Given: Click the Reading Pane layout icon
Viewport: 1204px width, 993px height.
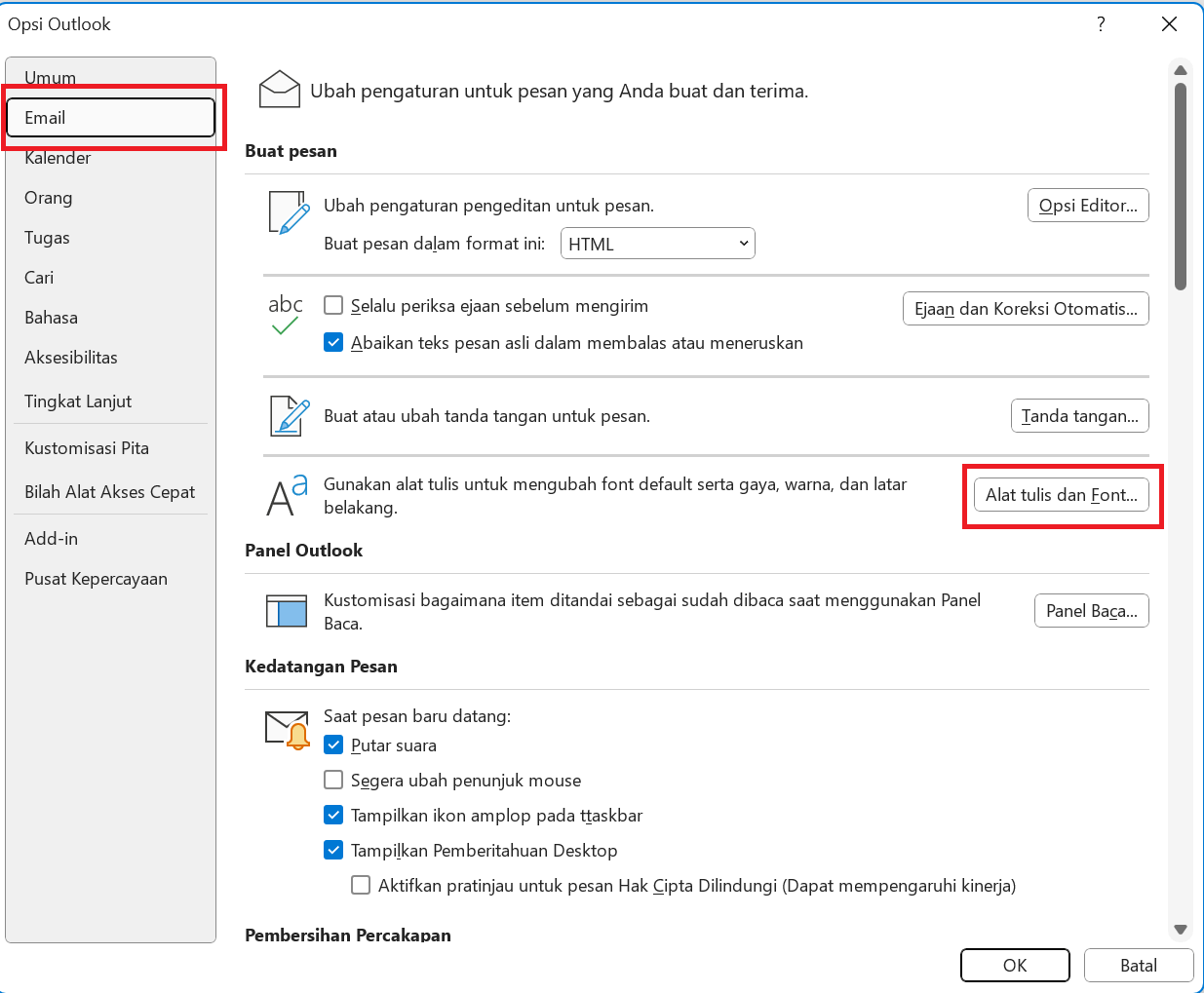Looking at the screenshot, I should point(287,611).
